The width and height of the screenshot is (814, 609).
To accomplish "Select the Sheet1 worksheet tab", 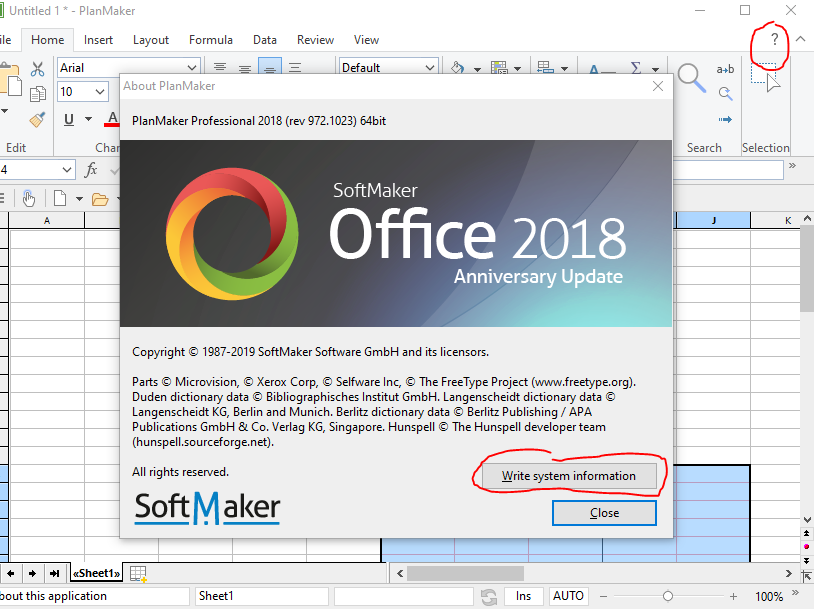I will tap(96, 573).
